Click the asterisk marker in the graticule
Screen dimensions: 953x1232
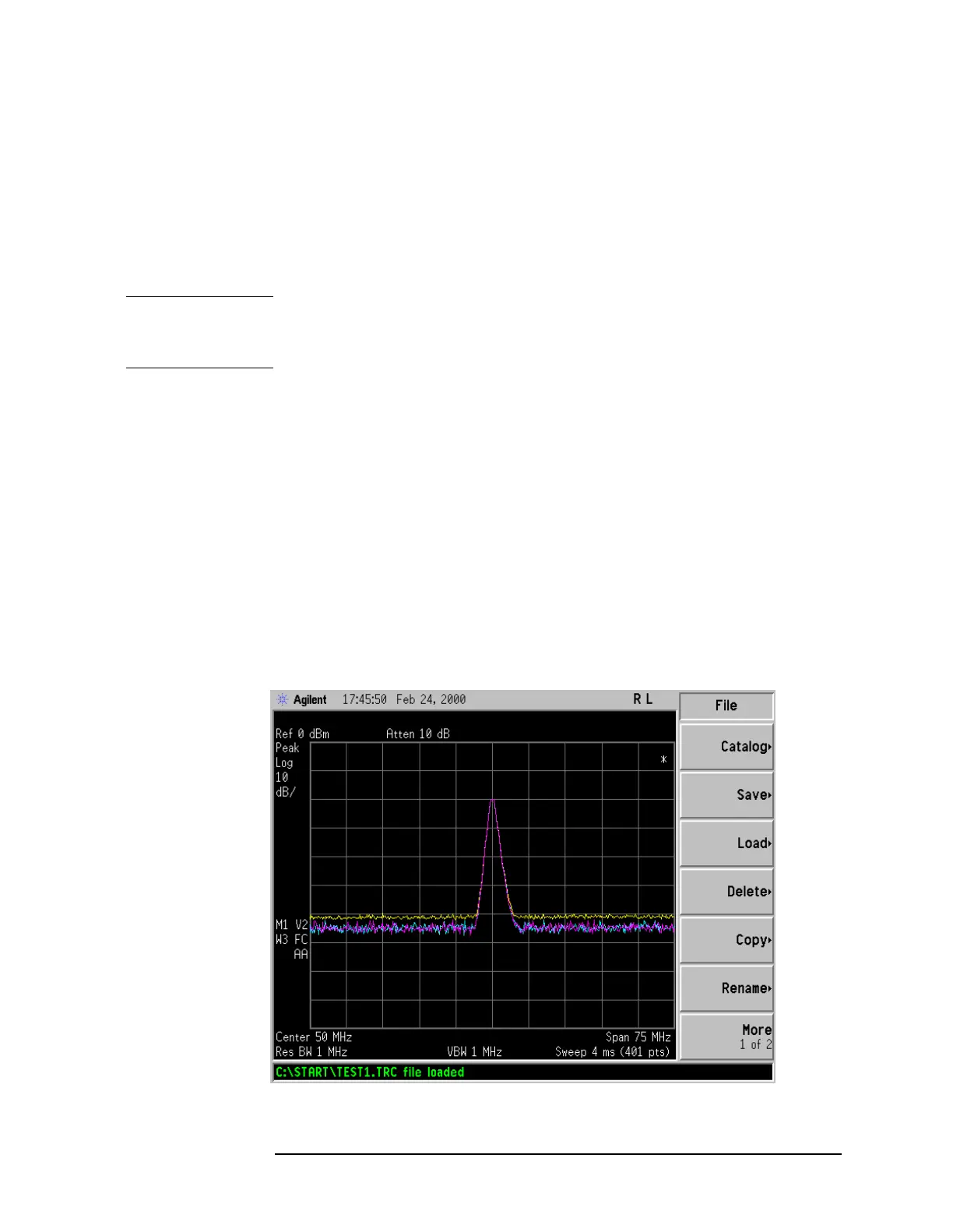(x=663, y=759)
